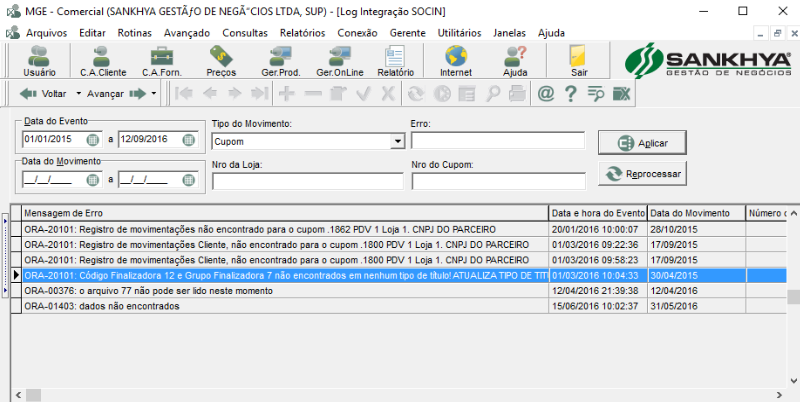Open calendar for Data do Movimento start date

click(92, 180)
